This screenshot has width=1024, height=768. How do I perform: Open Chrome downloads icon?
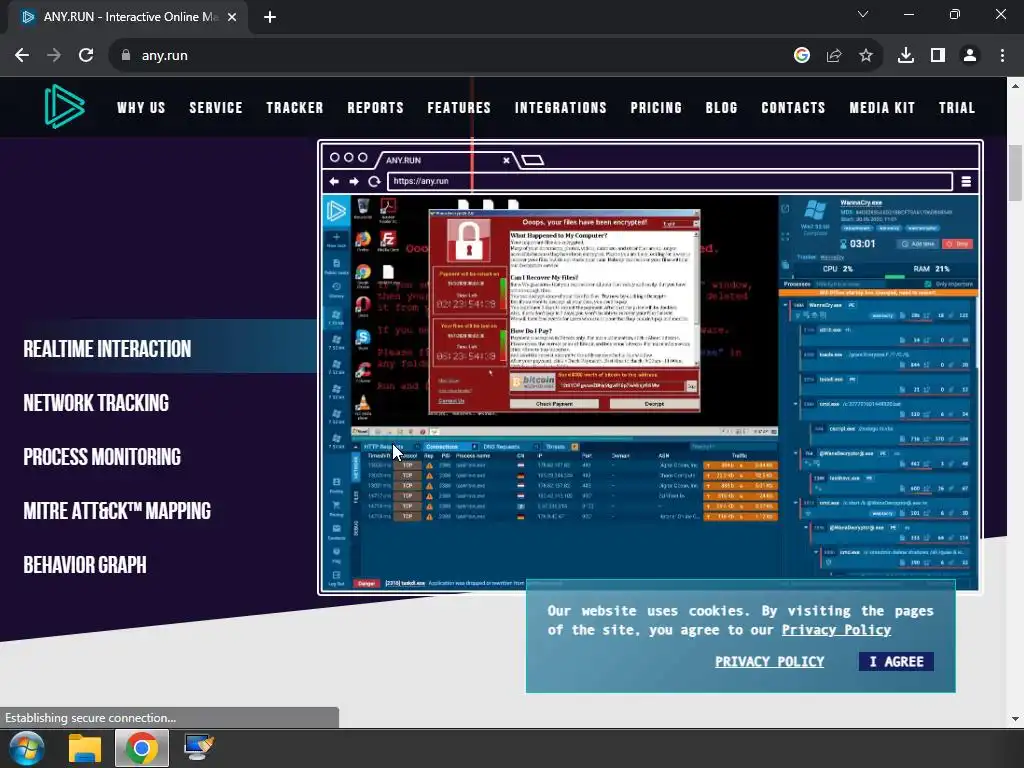point(906,56)
